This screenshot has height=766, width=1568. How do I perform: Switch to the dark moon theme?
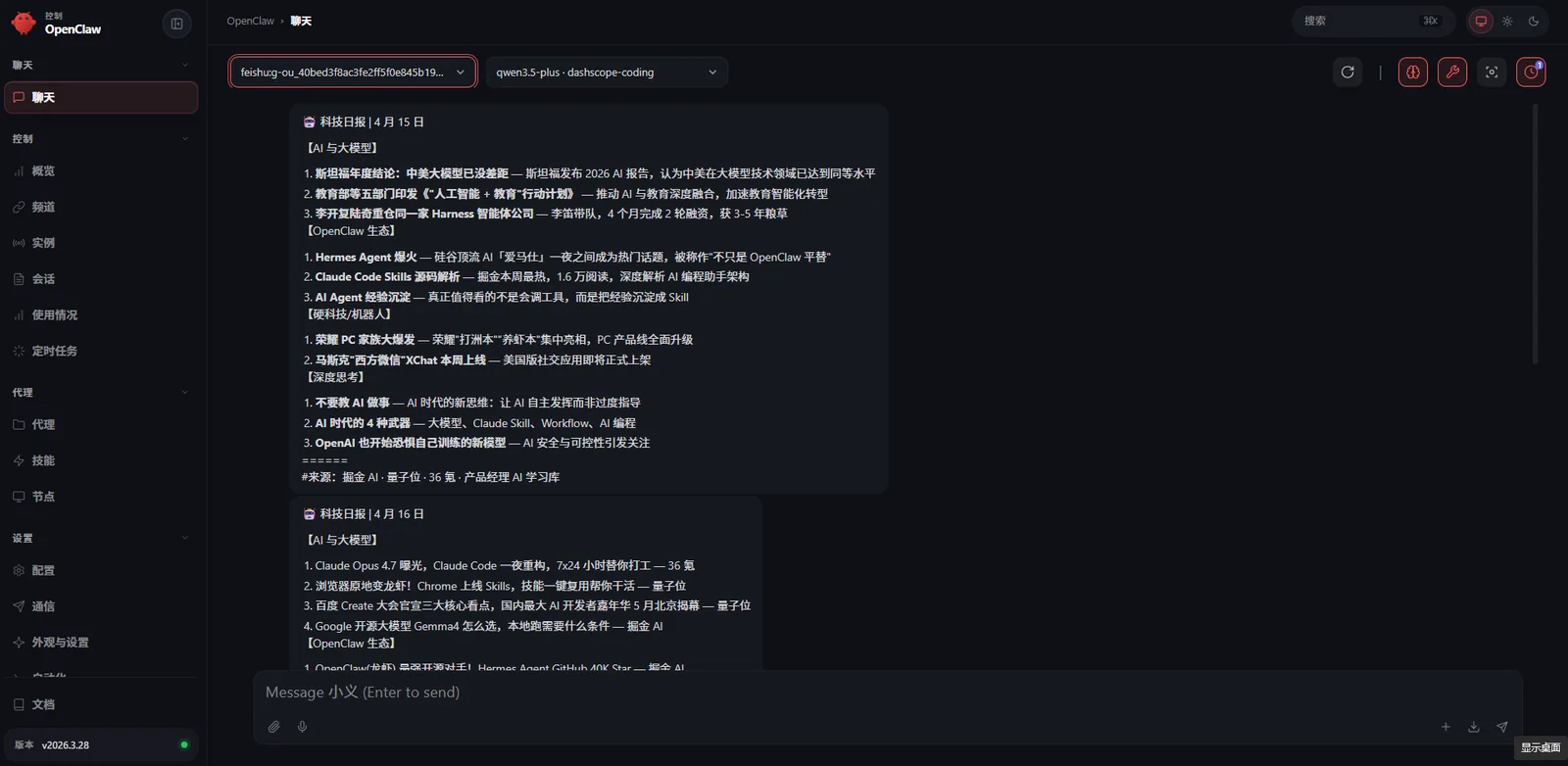click(x=1534, y=22)
